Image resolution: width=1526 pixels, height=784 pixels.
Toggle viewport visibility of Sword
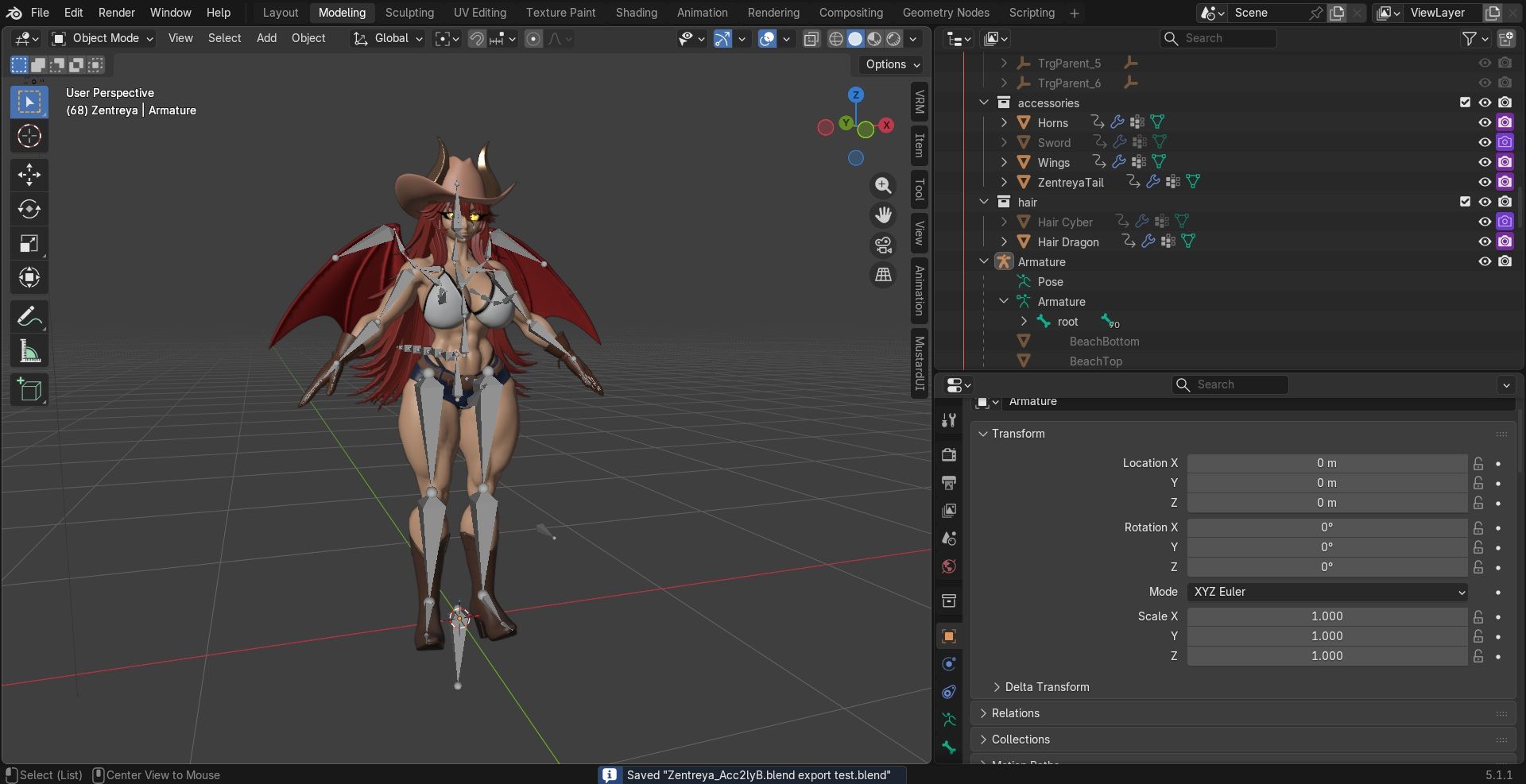1484,142
